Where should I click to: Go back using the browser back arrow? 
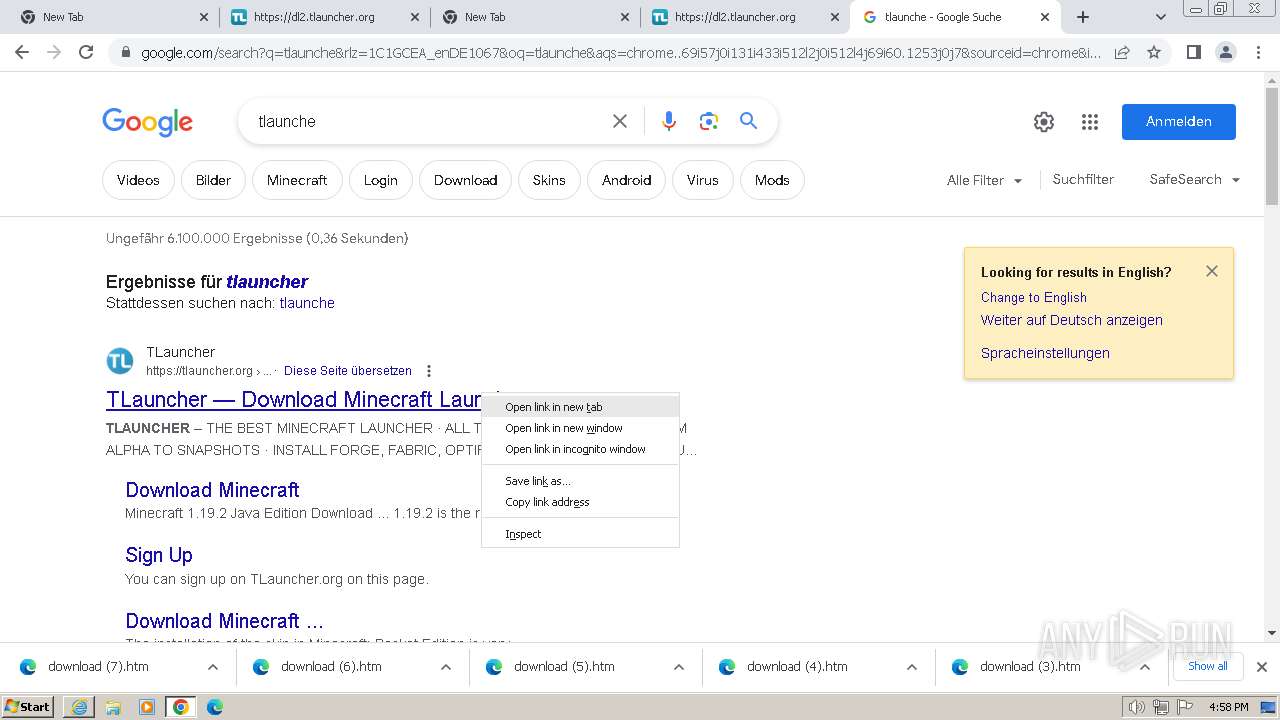tap(22, 52)
